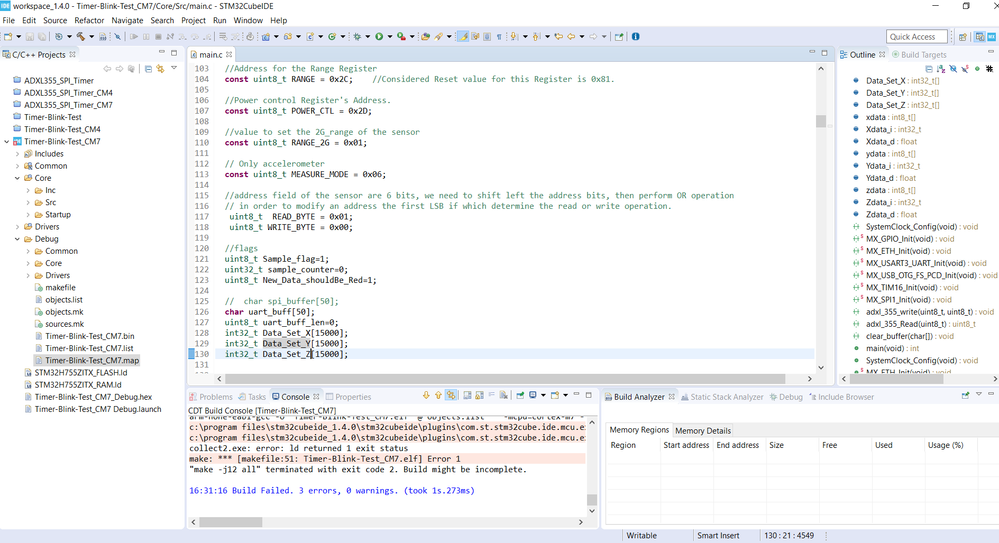Toggle Link with Editor in Project Explorer
The image size is (999, 543).
click(x=161, y=69)
